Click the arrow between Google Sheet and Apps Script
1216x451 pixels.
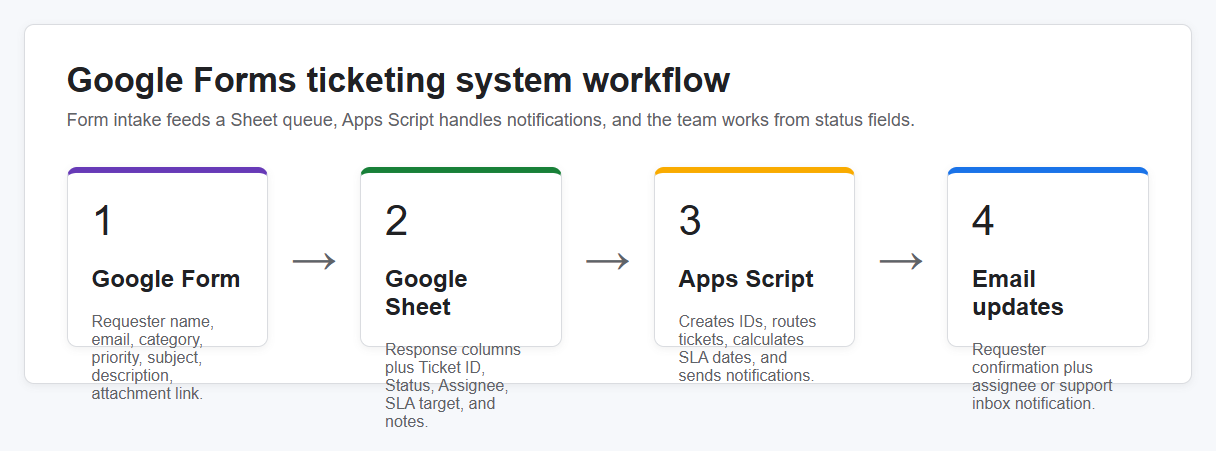(608, 261)
